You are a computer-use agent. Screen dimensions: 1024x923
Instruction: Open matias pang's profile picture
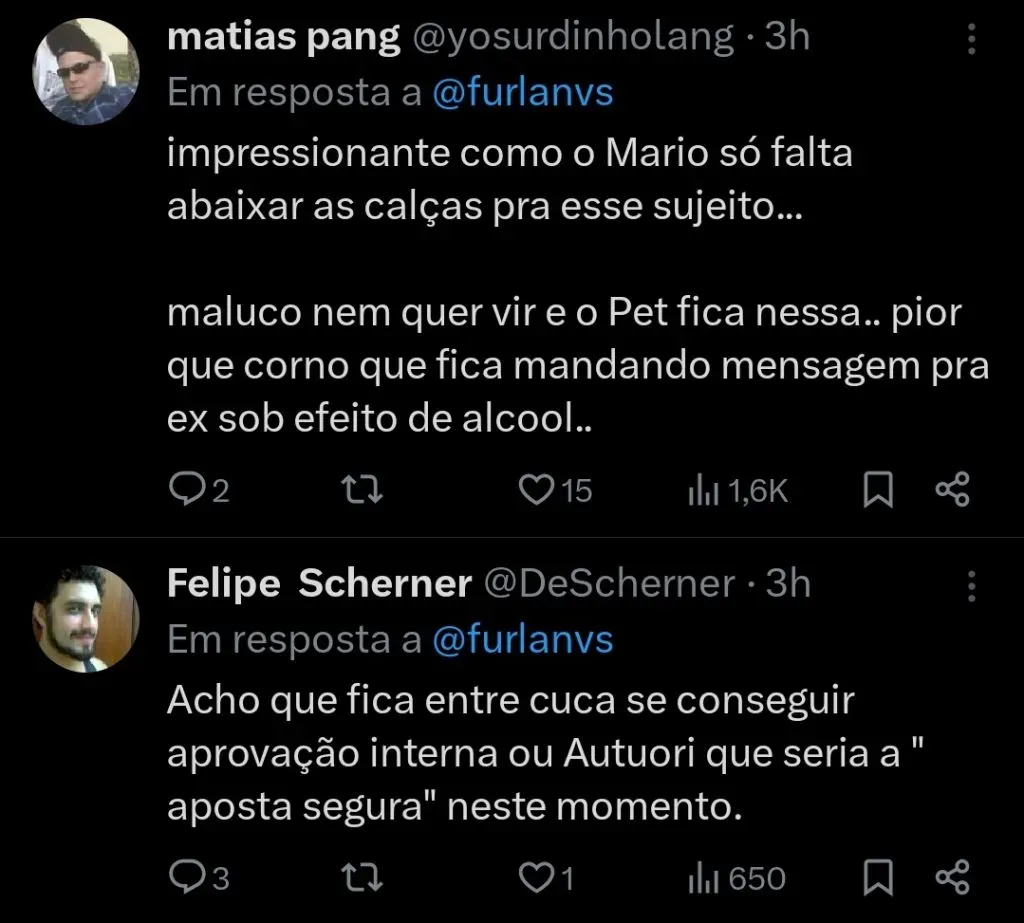click(86, 72)
